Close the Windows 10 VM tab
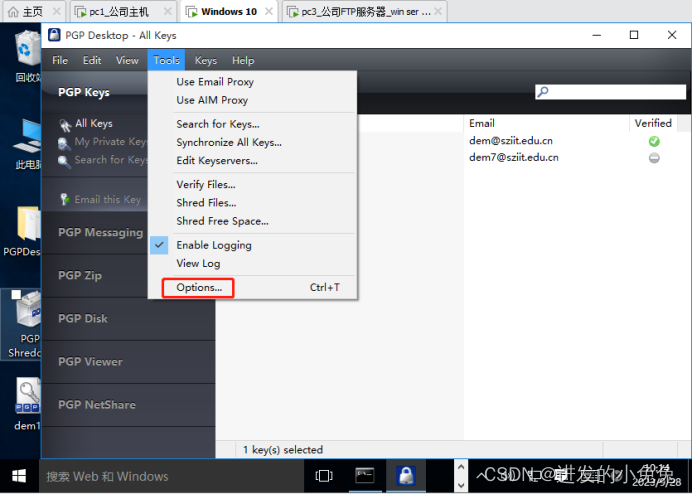Viewport: 692px width, 494px height. click(x=269, y=11)
